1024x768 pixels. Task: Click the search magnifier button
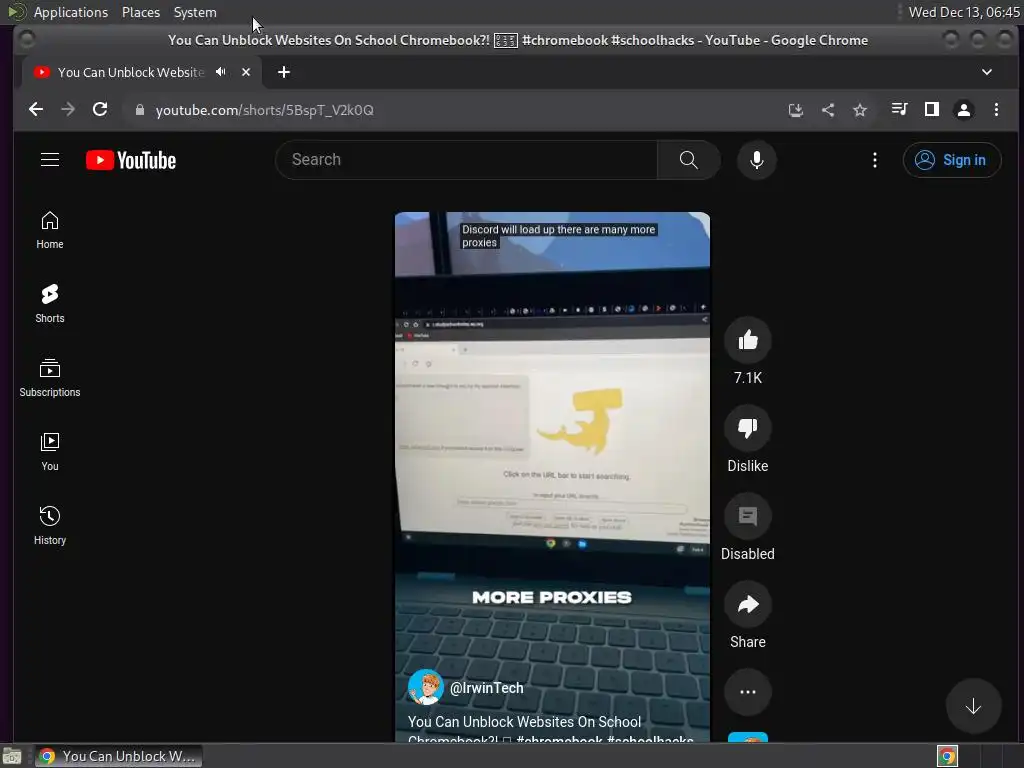coord(688,160)
